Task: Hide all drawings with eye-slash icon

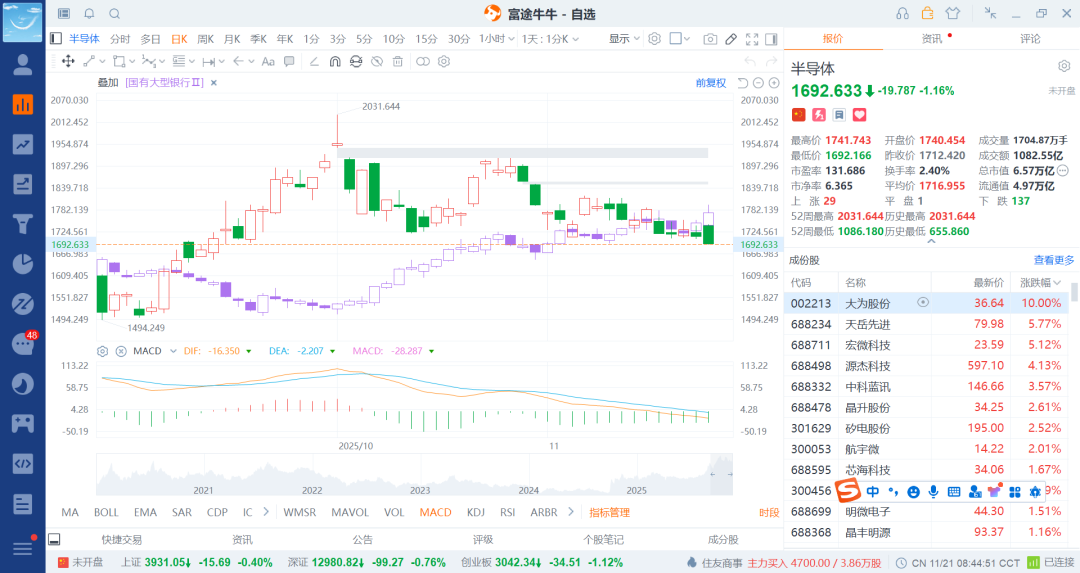Action: 377,61
